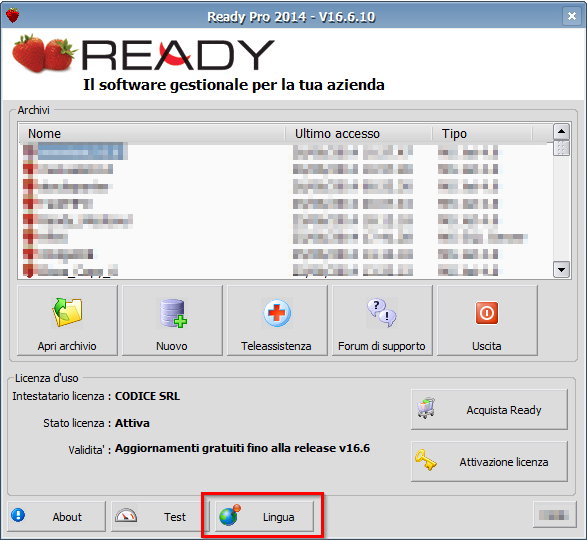Open the Forum di supporto chat icon
The image size is (587, 540).
pyautogui.click(x=381, y=313)
